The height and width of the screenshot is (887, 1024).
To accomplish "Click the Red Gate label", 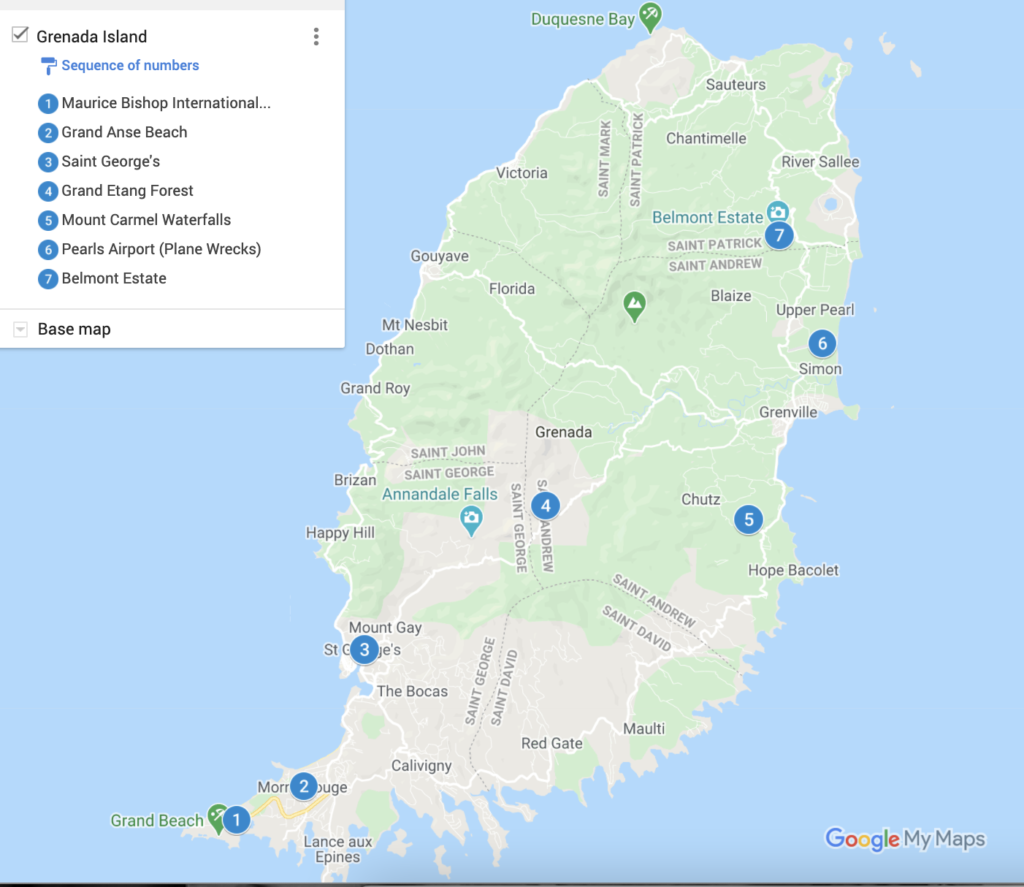I will coord(551,743).
